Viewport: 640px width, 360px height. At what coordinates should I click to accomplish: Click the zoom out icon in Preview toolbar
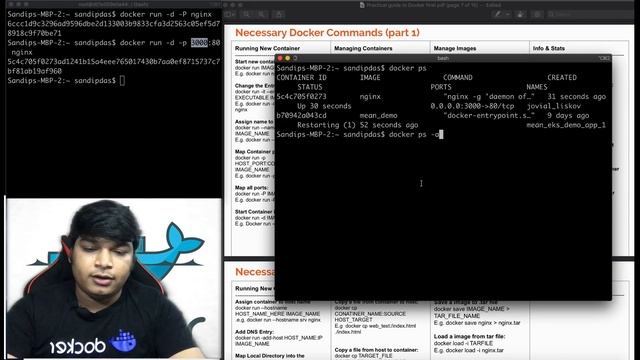point(247,15)
